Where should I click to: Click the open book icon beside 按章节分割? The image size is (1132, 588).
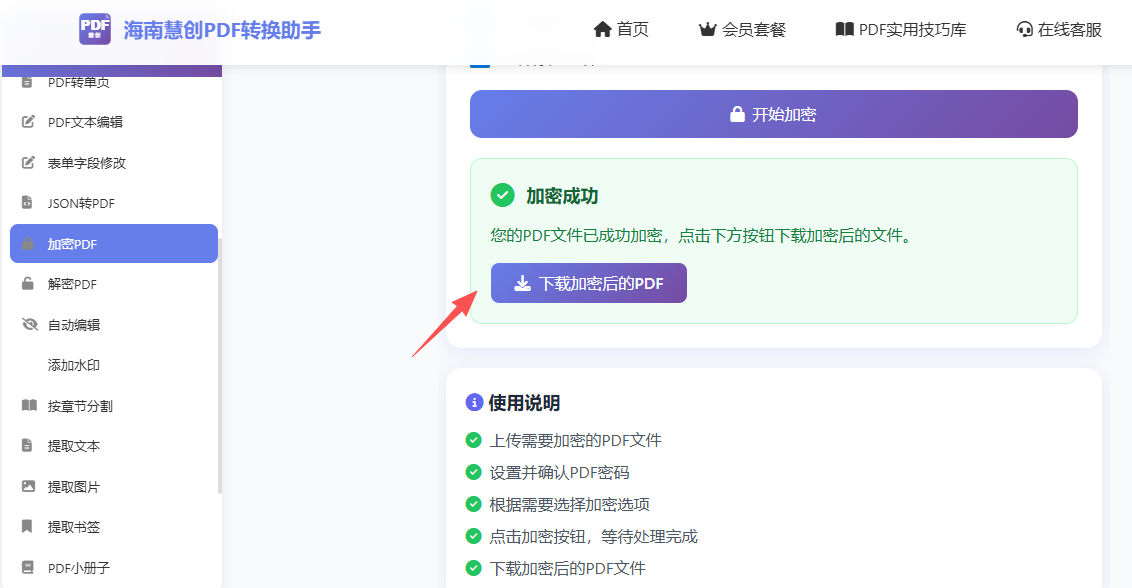click(29, 405)
